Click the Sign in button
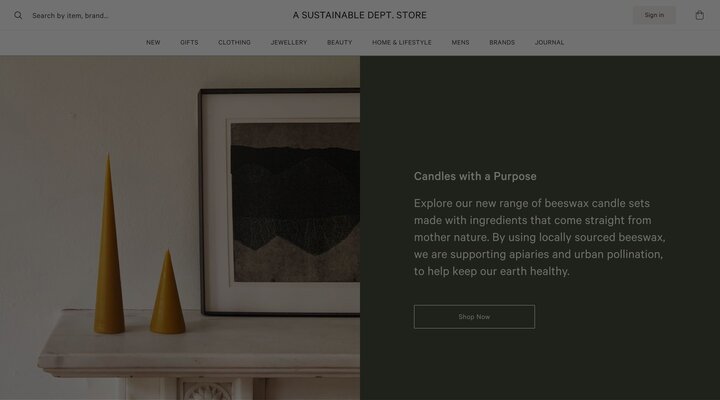 654,15
